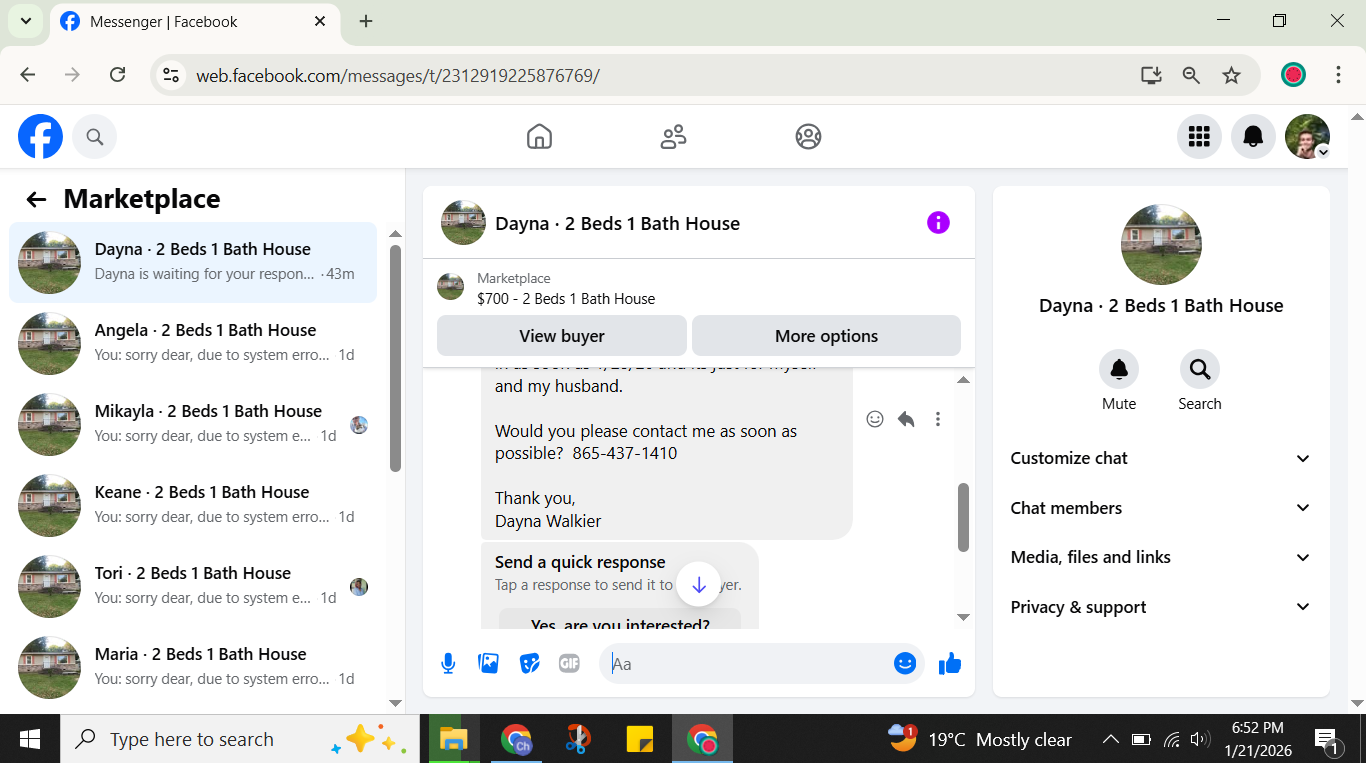Open the tab search dropdown arrow
This screenshot has width=1366, height=763.
pos(25,21)
